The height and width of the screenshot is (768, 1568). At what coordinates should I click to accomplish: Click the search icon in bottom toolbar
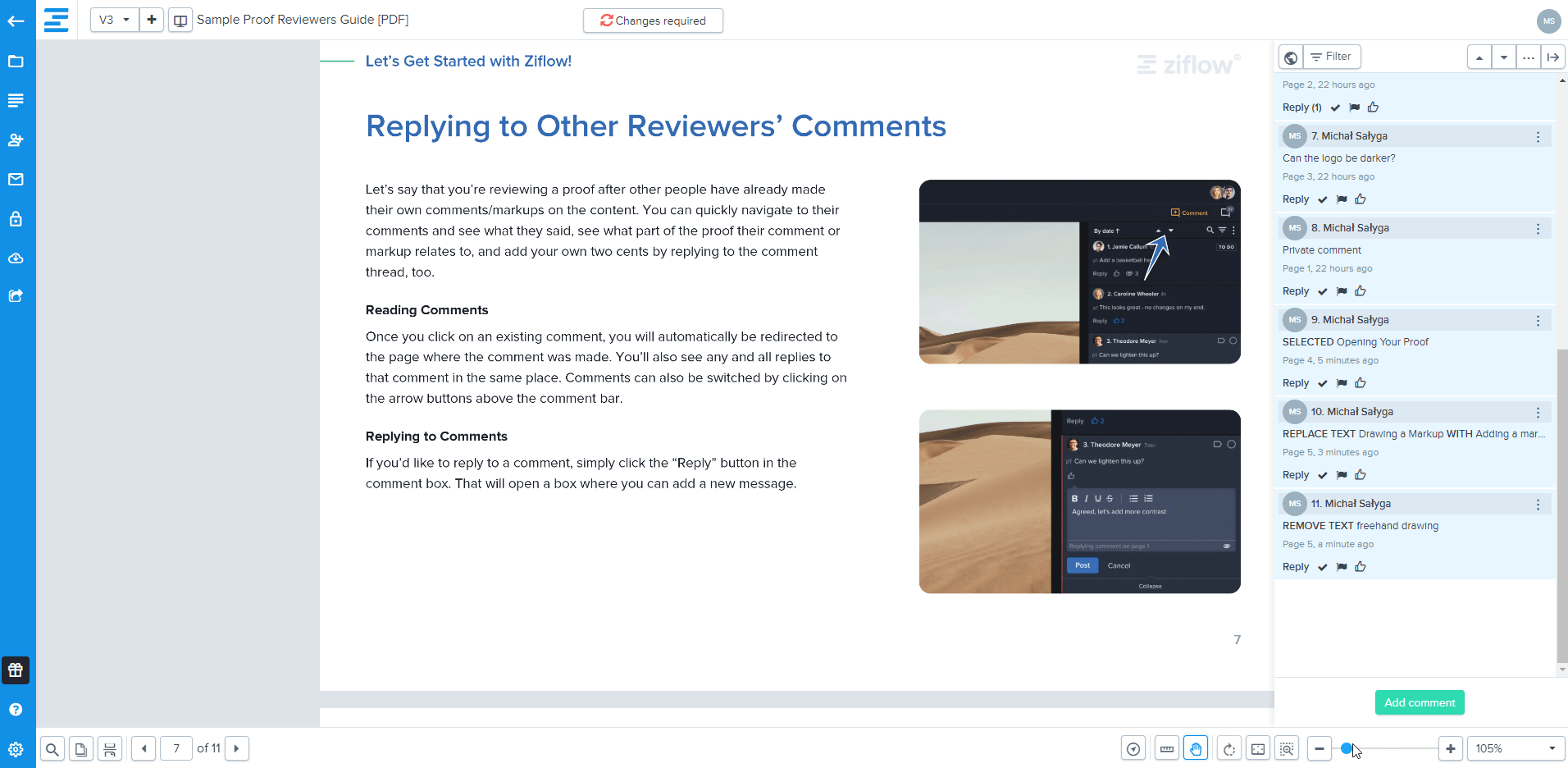(52, 748)
